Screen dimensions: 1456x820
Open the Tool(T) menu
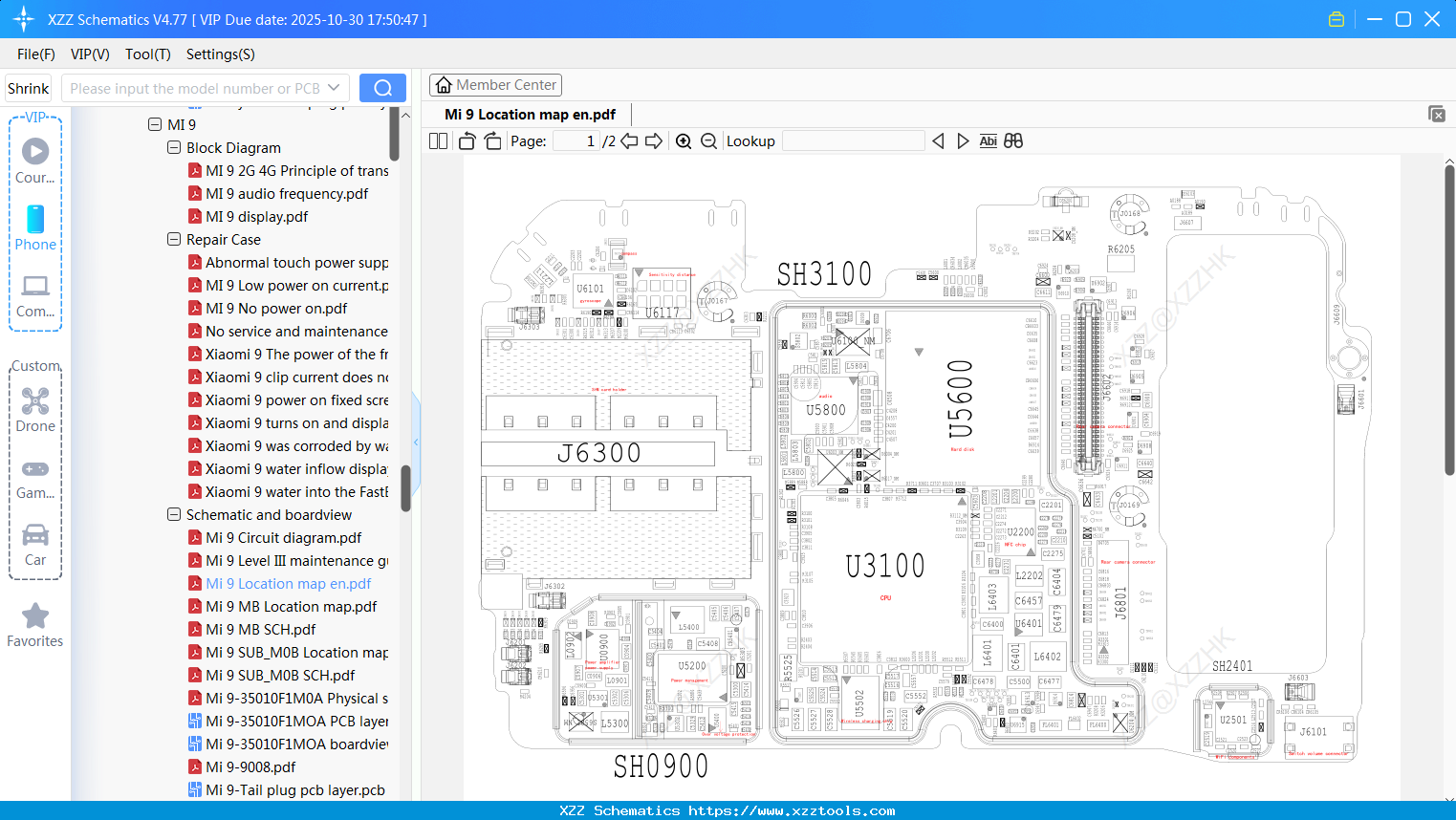coord(147,54)
